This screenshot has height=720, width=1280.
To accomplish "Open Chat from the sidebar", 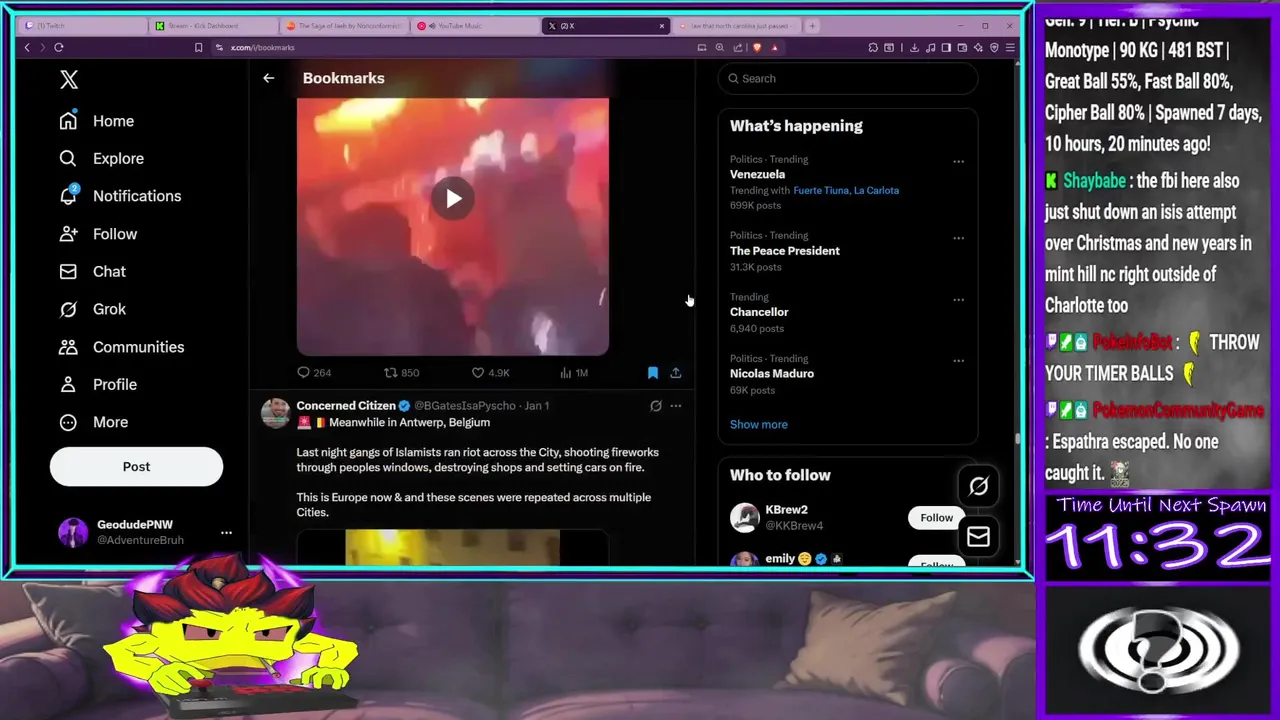I will tap(92, 271).
